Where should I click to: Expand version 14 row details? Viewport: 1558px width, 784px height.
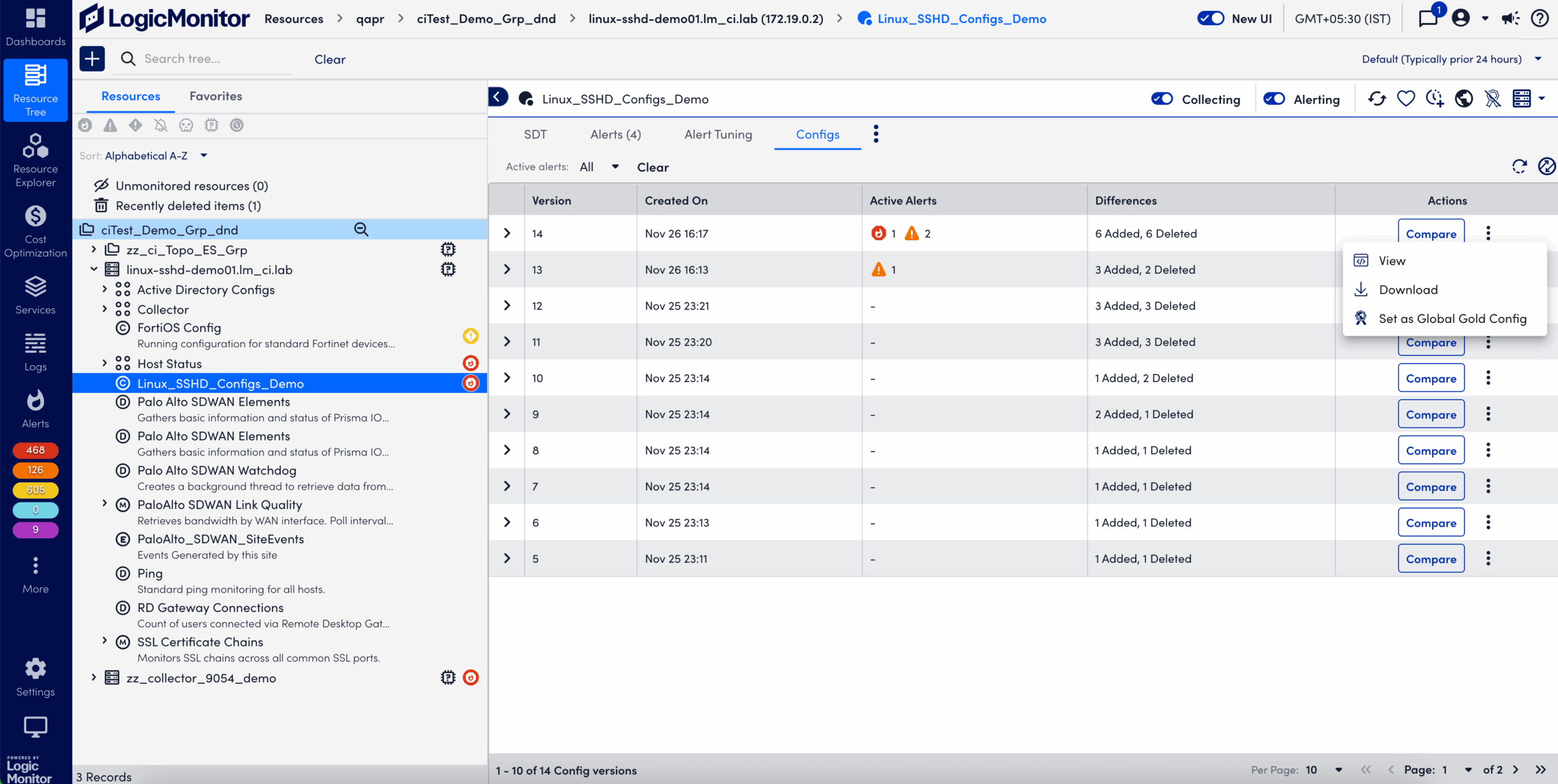pos(507,233)
